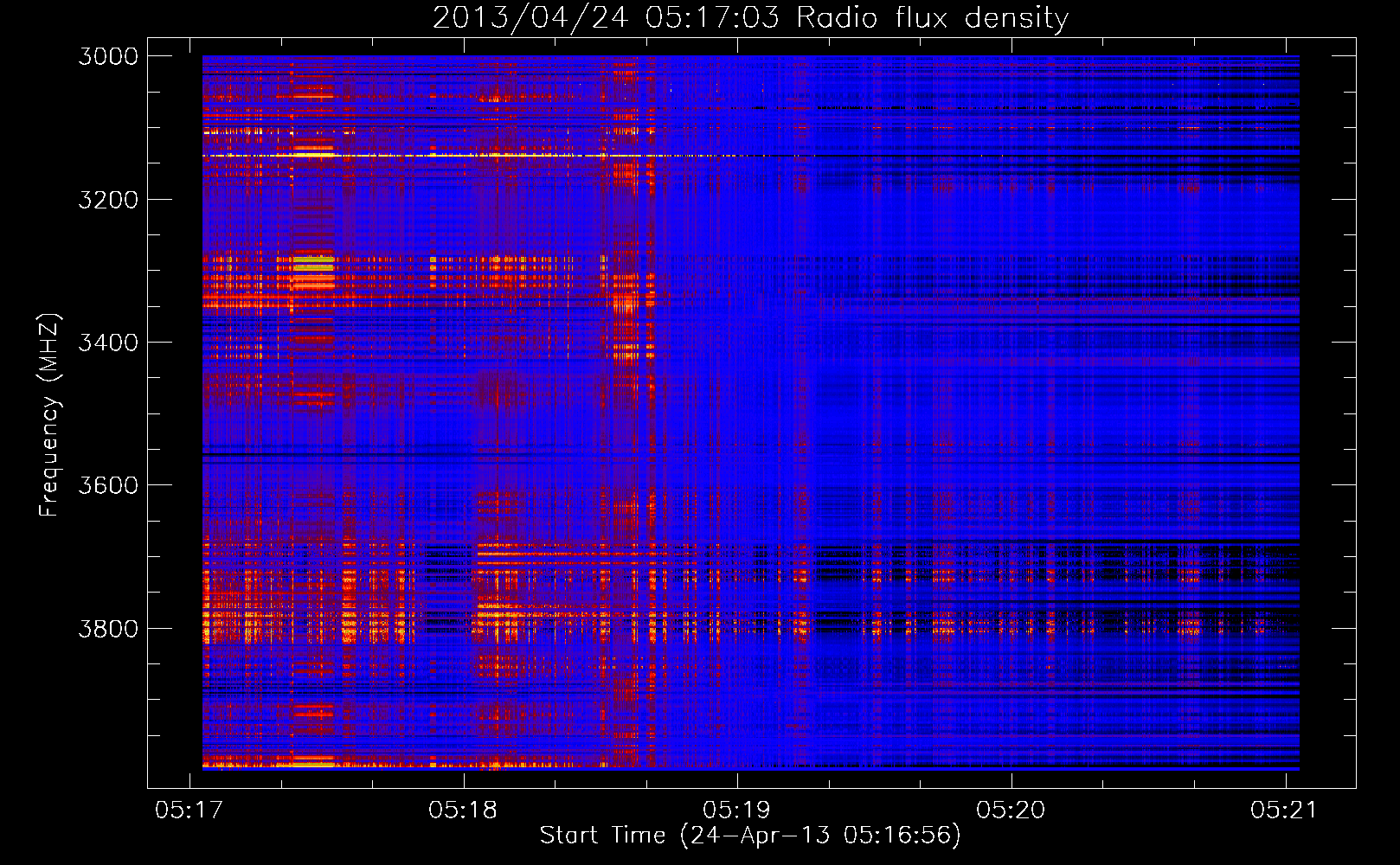Select the 3000 frequency tick label

point(108,56)
